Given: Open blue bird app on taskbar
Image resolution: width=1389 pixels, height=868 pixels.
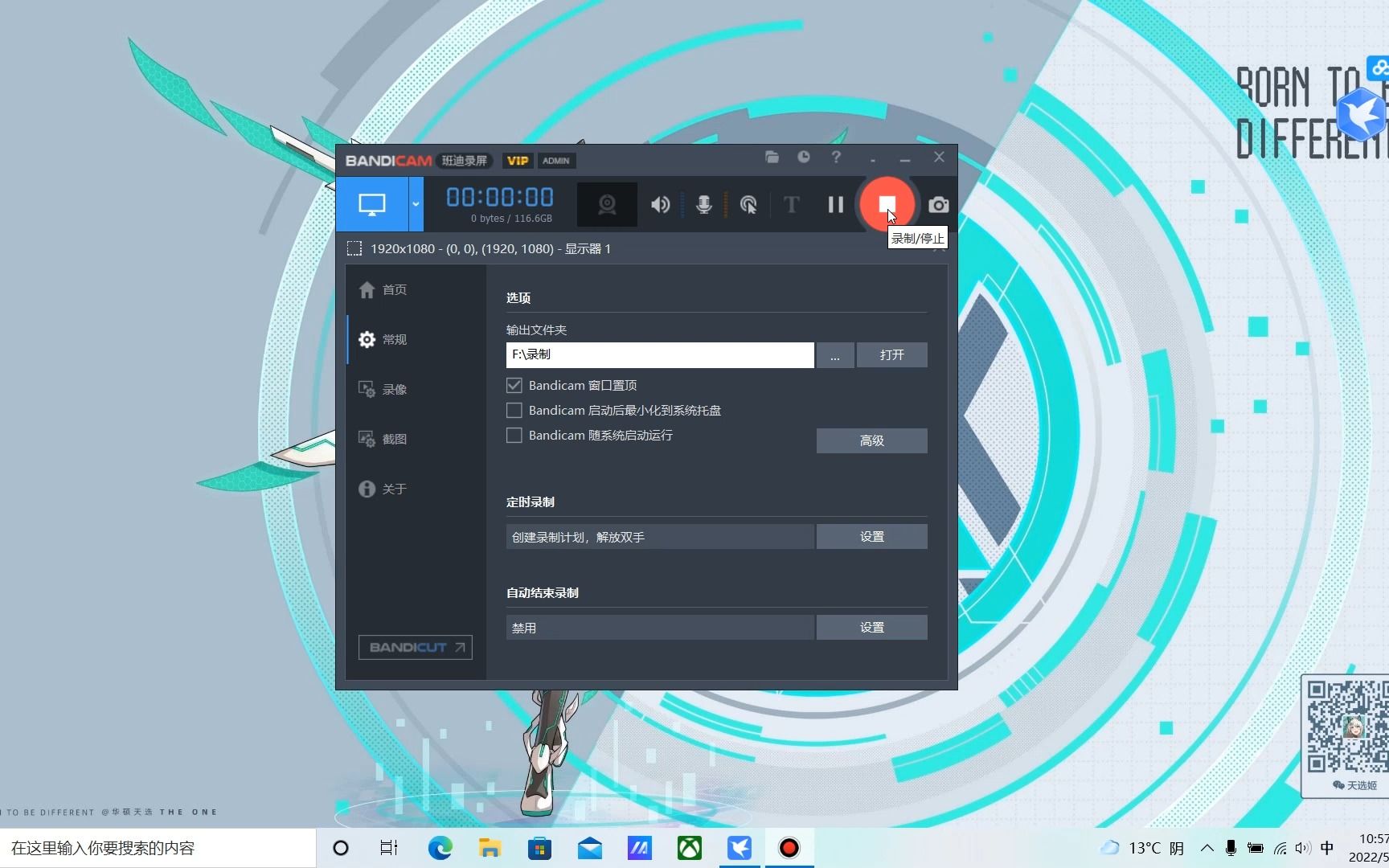Looking at the screenshot, I should (x=739, y=848).
